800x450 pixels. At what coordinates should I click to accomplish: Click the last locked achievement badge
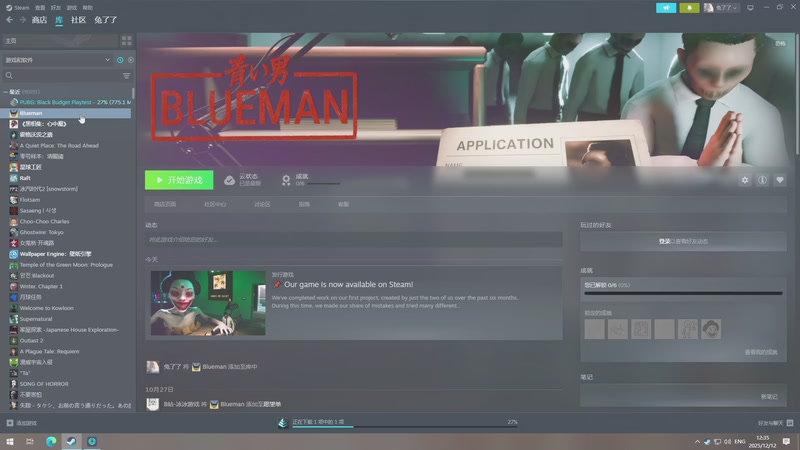click(x=711, y=329)
